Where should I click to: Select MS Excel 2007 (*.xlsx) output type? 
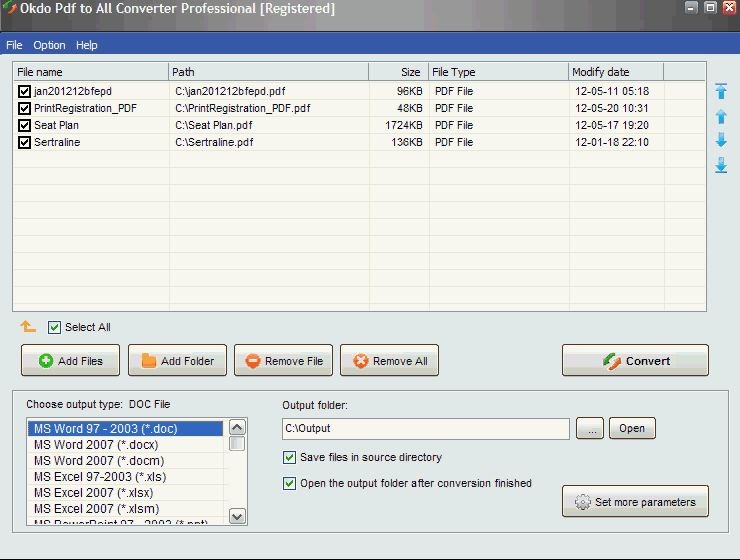126,493
